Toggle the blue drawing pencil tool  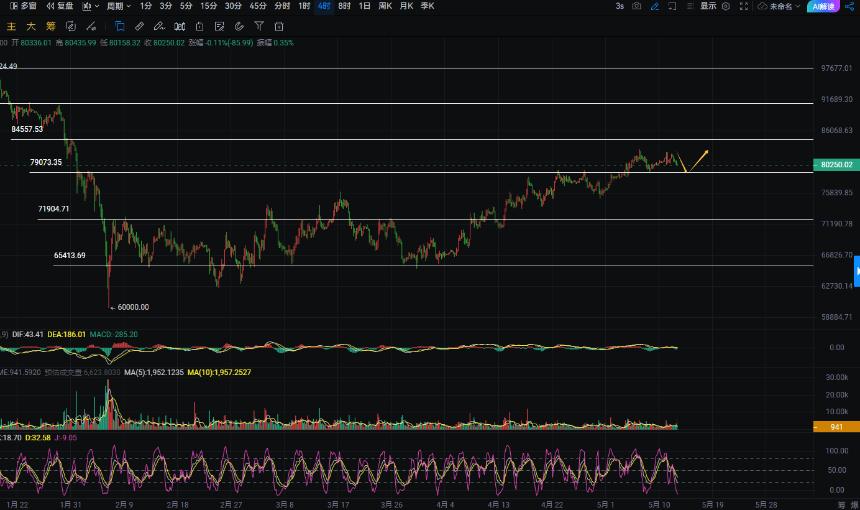(x=655, y=6)
